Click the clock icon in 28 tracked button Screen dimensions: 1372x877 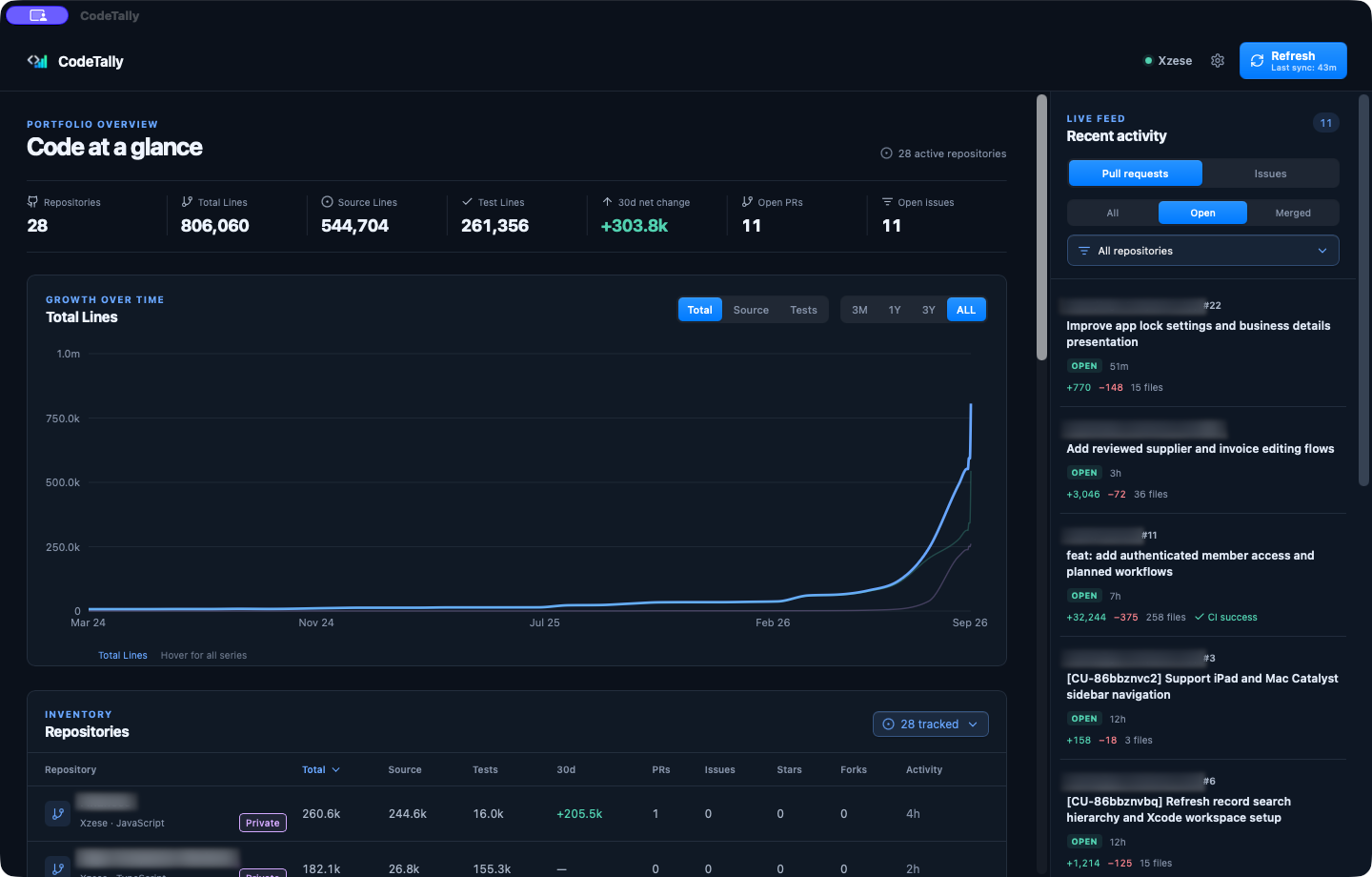[888, 724]
